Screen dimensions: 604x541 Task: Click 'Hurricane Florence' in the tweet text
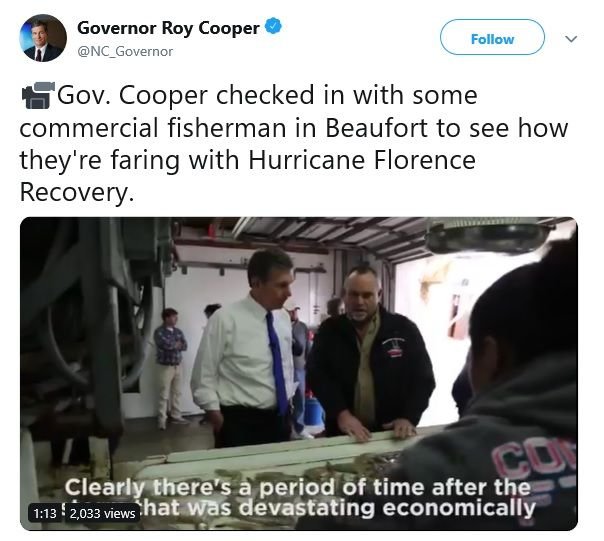pyautogui.click(x=362, y=160)
